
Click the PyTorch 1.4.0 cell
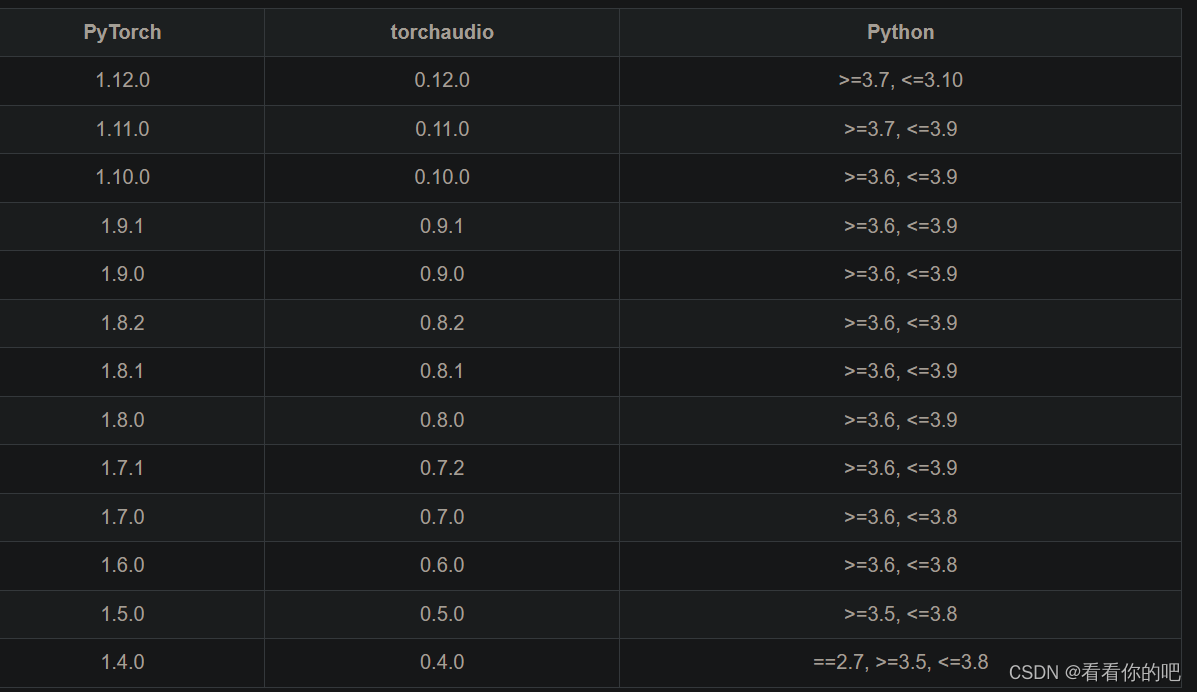click(x=122, y=662)
